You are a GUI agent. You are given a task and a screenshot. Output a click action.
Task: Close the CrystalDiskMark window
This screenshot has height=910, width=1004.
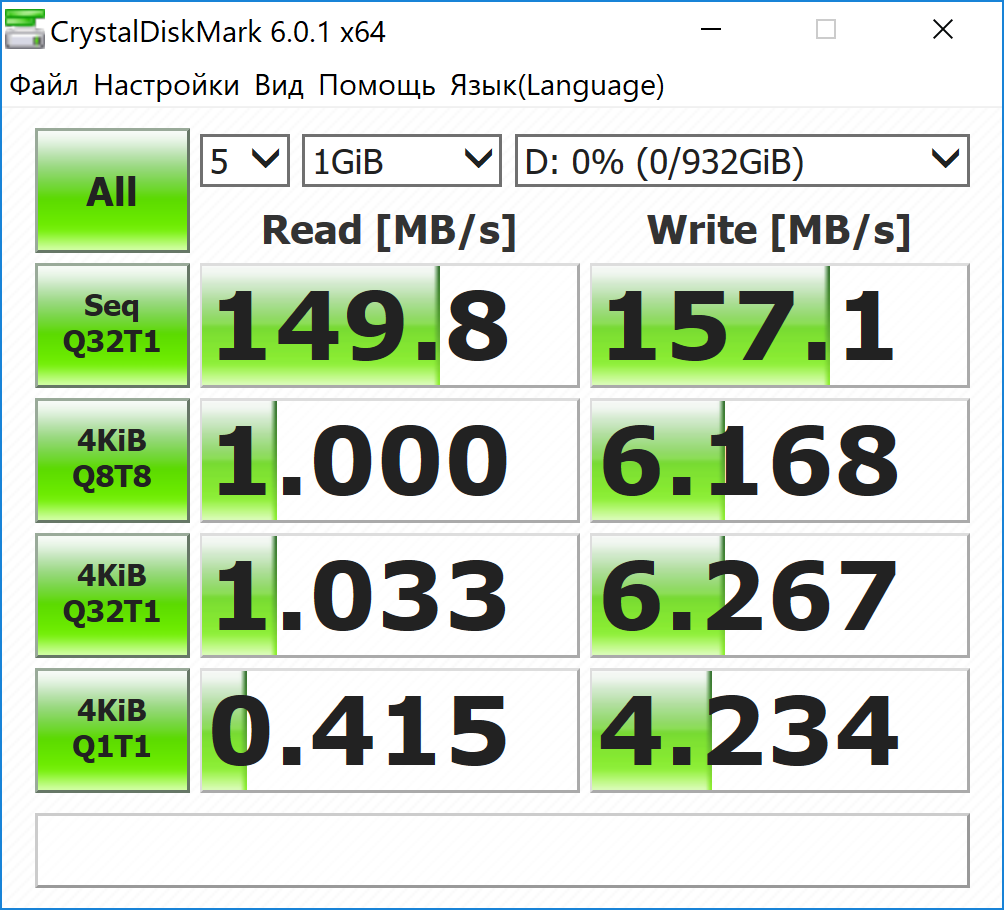(943, 29)
